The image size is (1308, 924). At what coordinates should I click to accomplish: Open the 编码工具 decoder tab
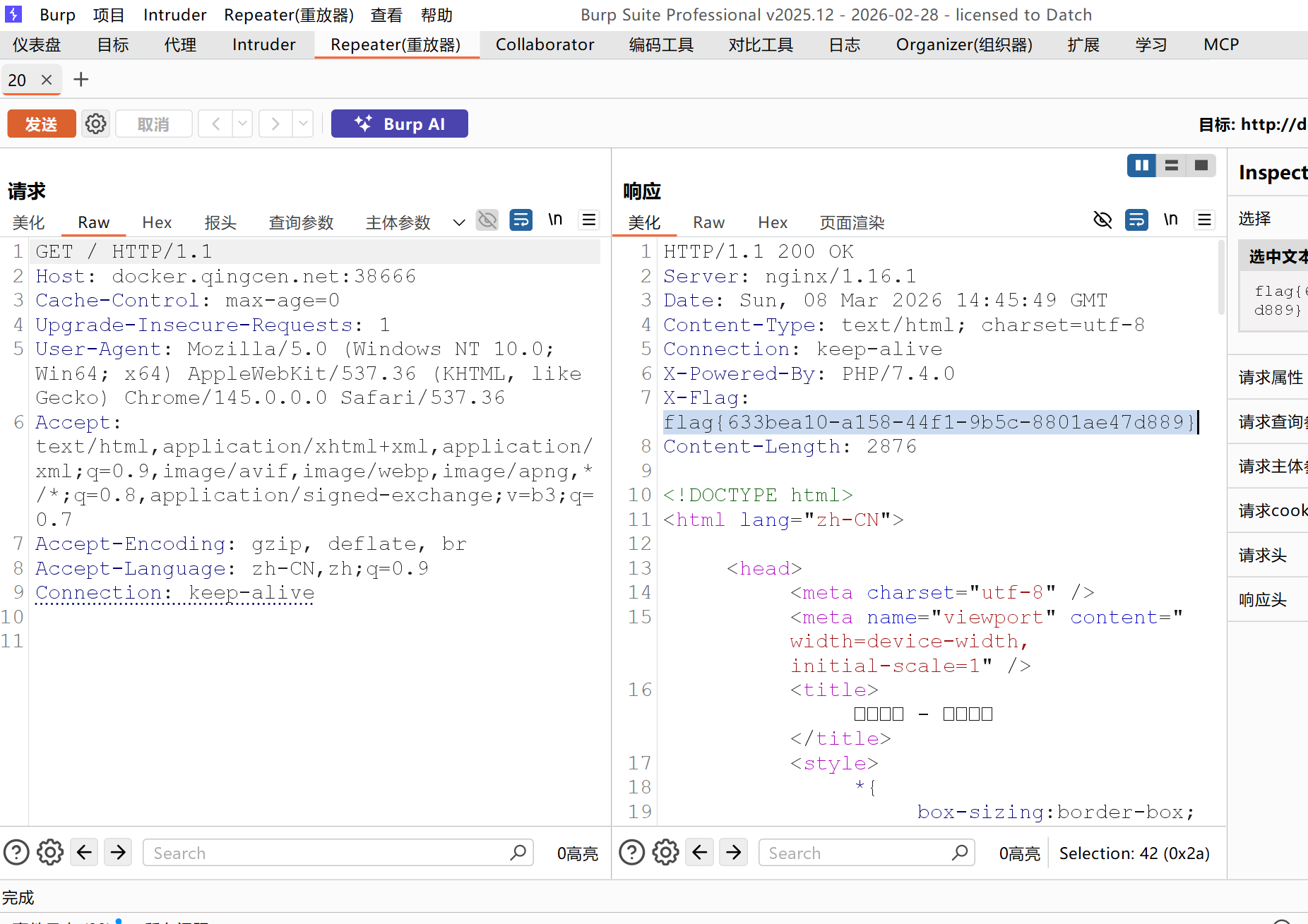click(661, 44)
